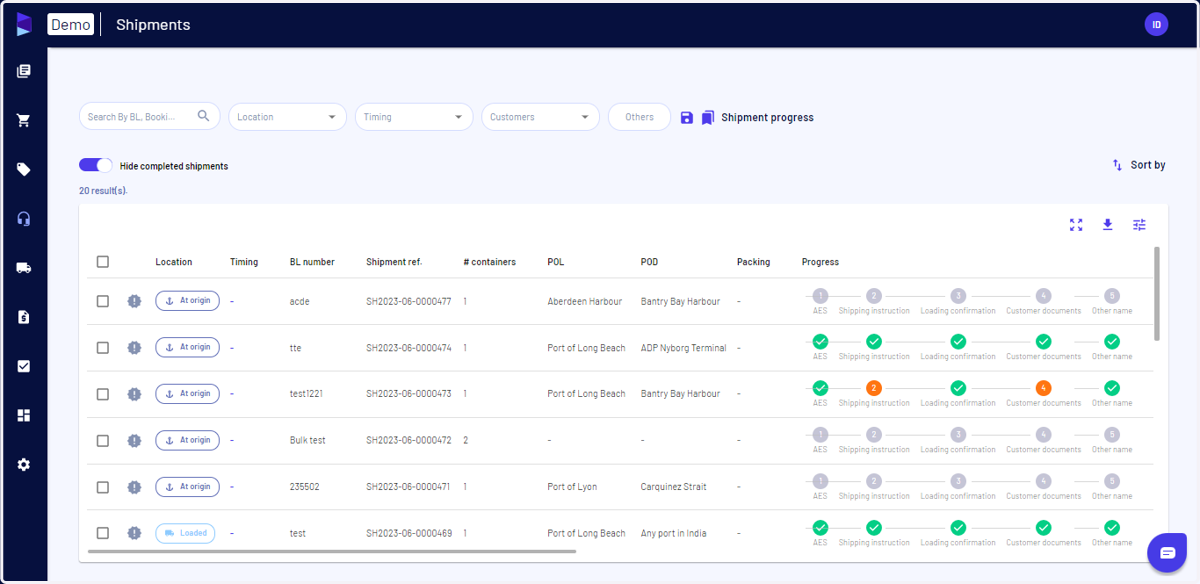Click the Others filter button

[x=639, y=117]
